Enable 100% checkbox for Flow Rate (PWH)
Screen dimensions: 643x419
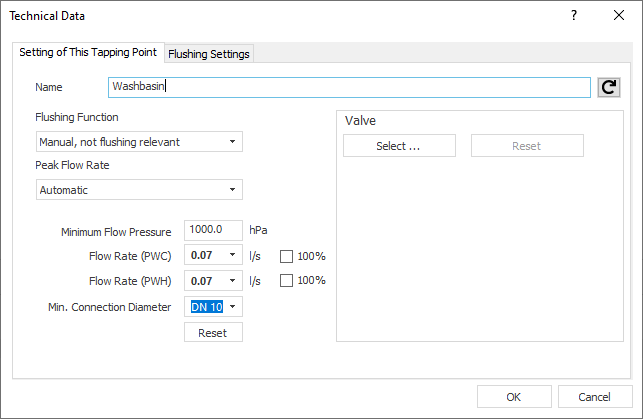[x=286, y=281]
